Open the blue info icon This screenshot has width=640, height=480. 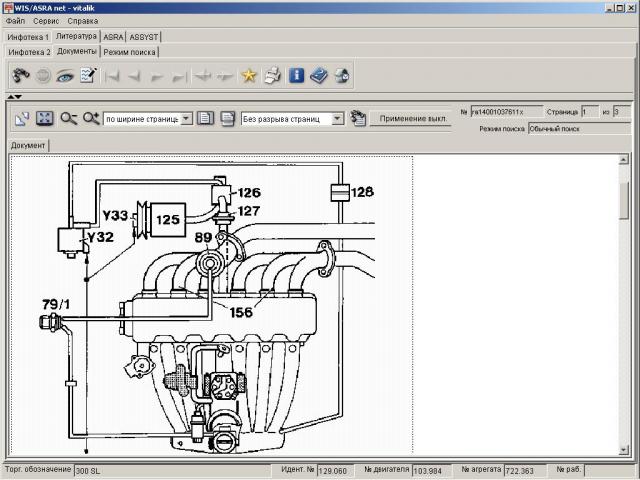pos(296,75)
